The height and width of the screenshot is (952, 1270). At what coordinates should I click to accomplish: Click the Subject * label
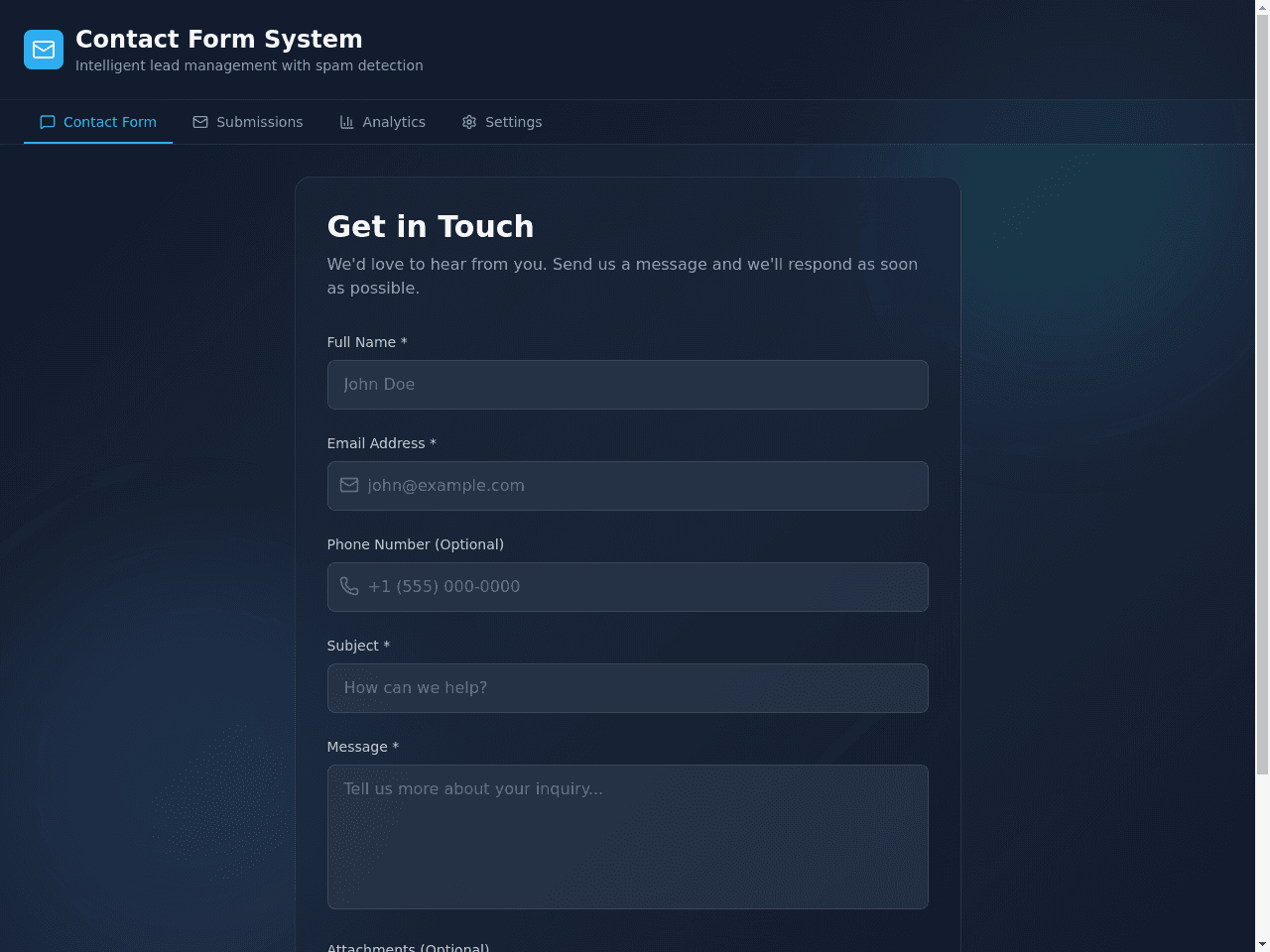[x=358, y=646]
